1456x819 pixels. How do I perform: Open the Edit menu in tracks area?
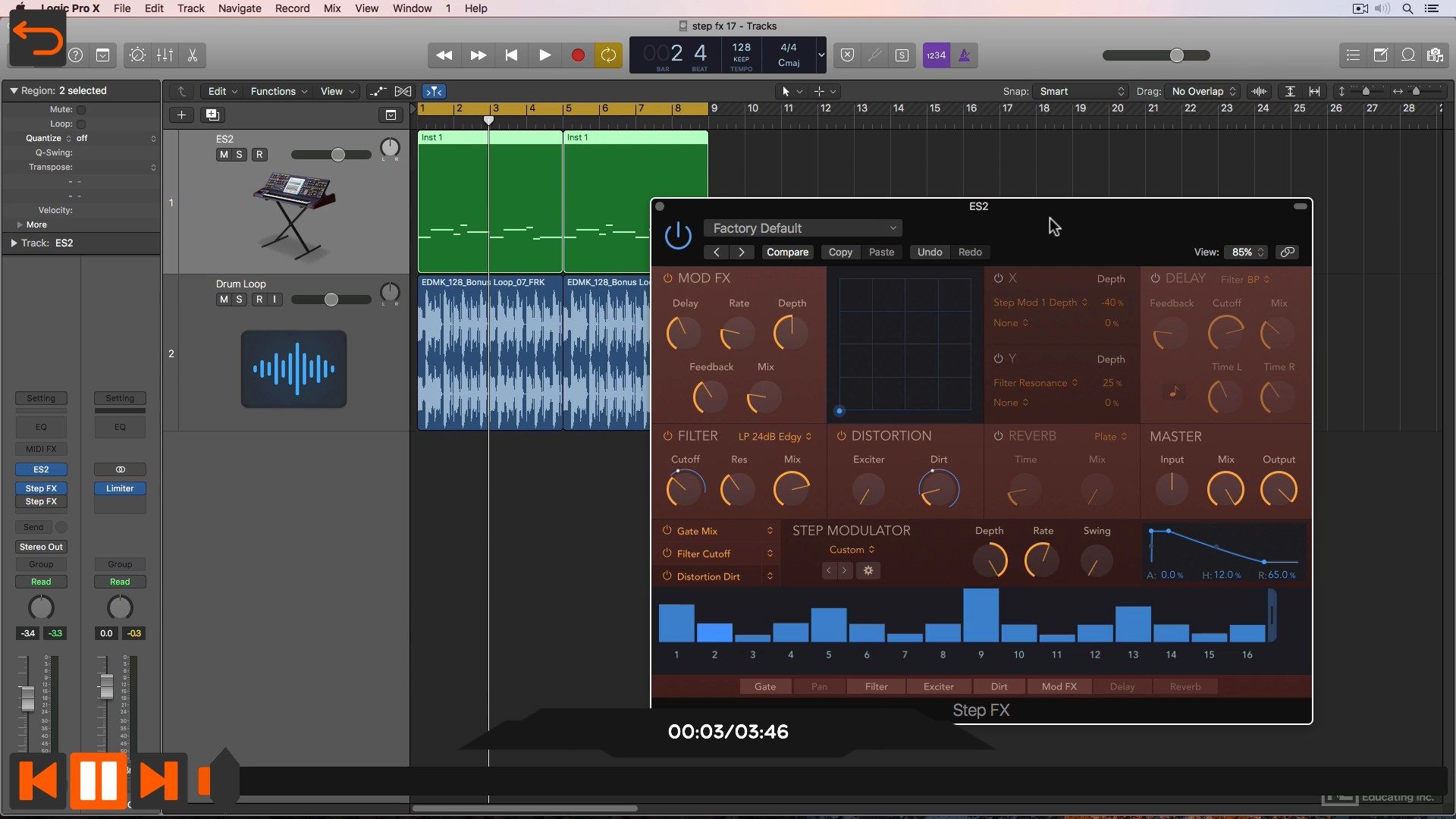222,92
